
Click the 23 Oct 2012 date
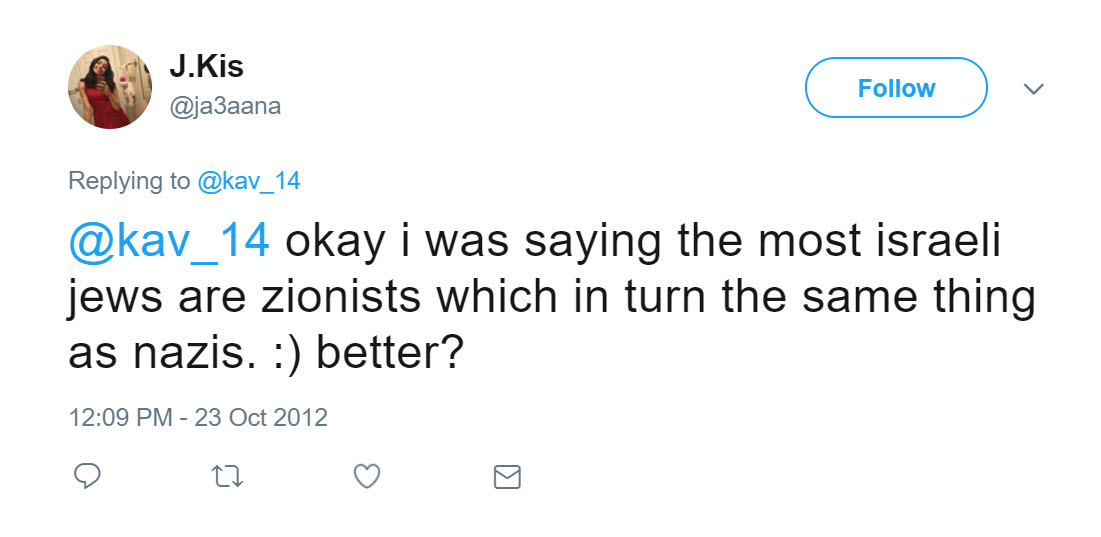point(263,416)
